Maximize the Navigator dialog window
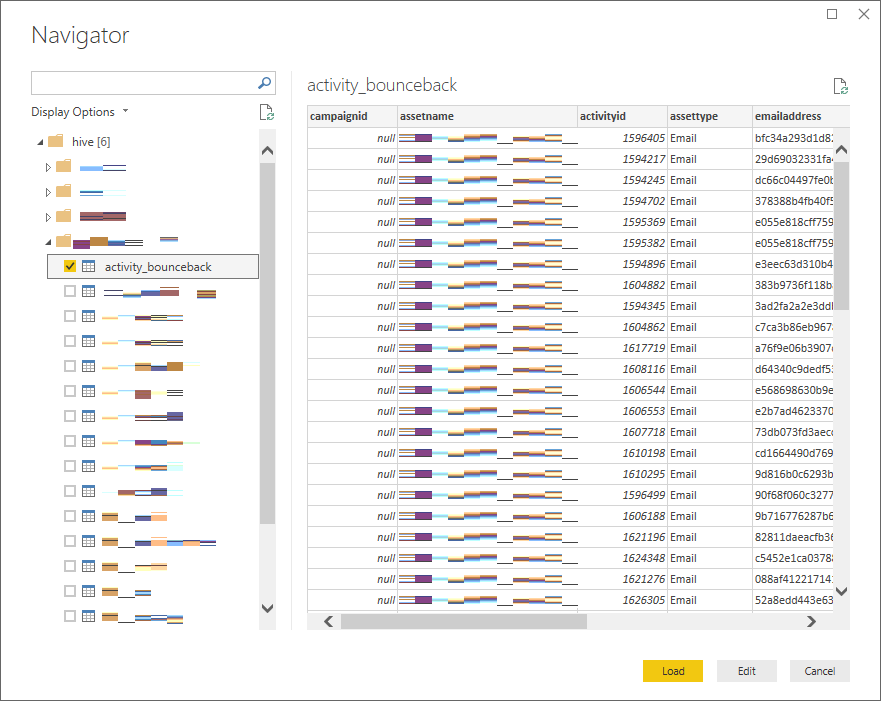 point(832,14)
